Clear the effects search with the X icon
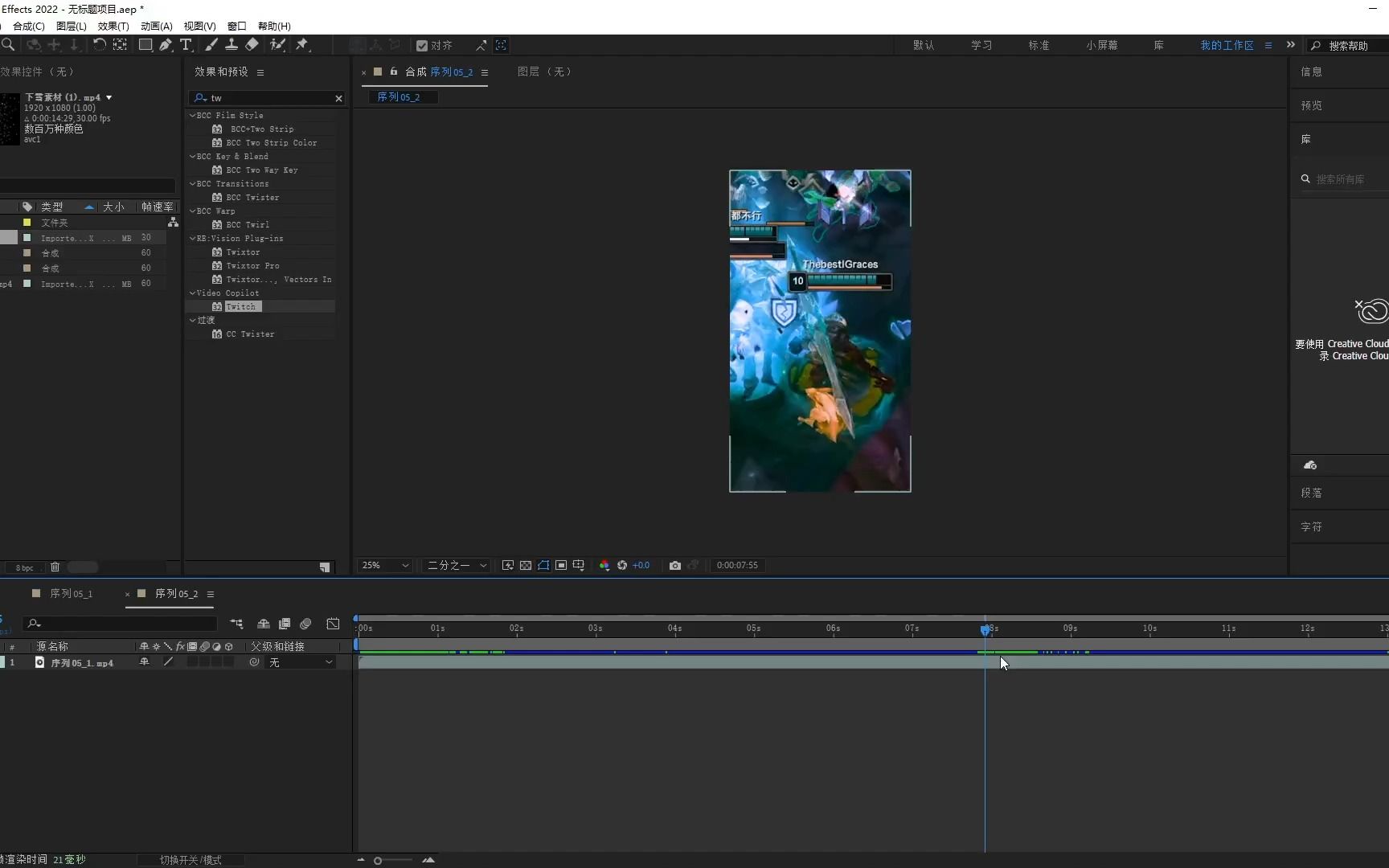1389x868 pixels. click(338, 98)
